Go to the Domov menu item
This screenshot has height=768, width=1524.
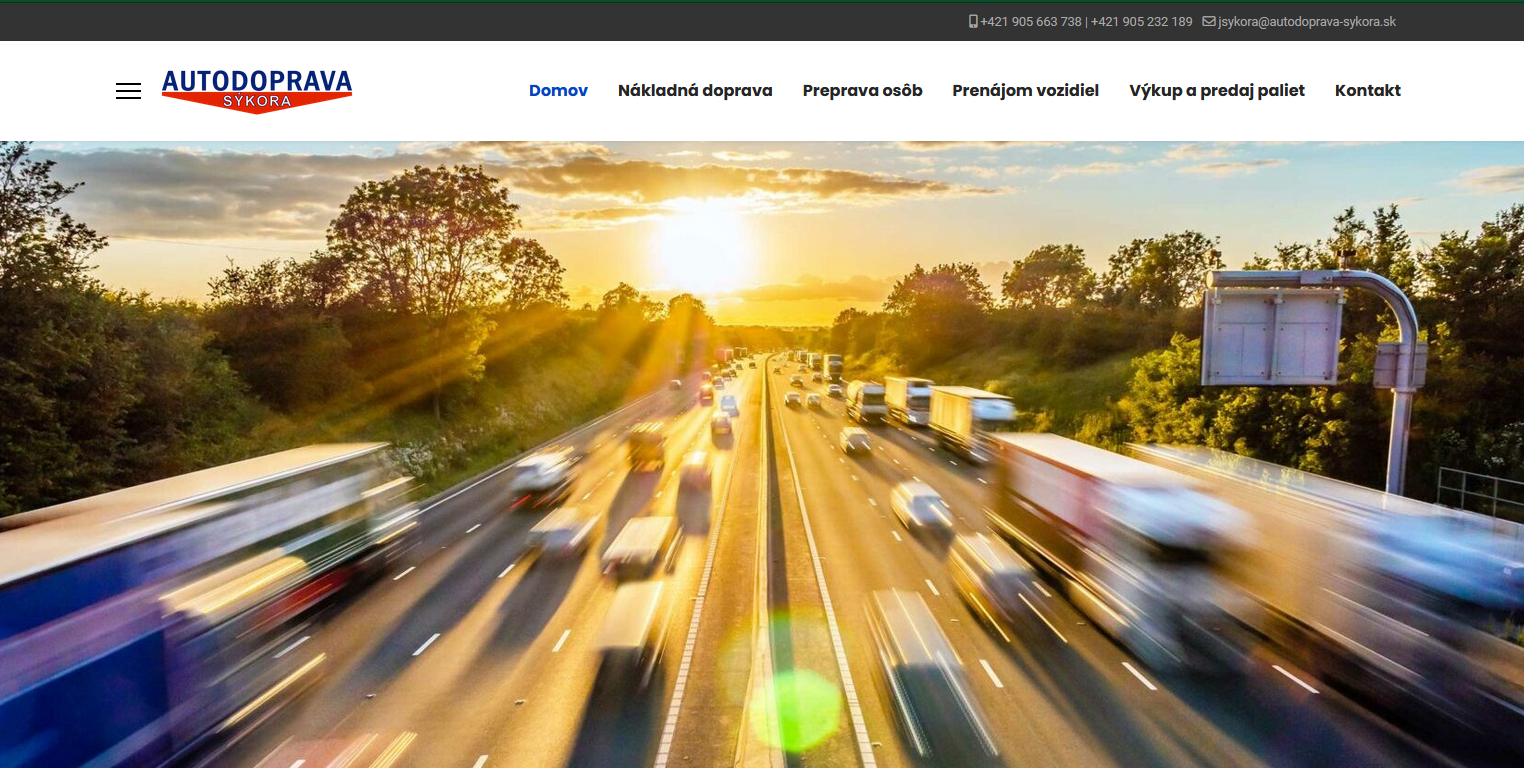click(558, 90)
